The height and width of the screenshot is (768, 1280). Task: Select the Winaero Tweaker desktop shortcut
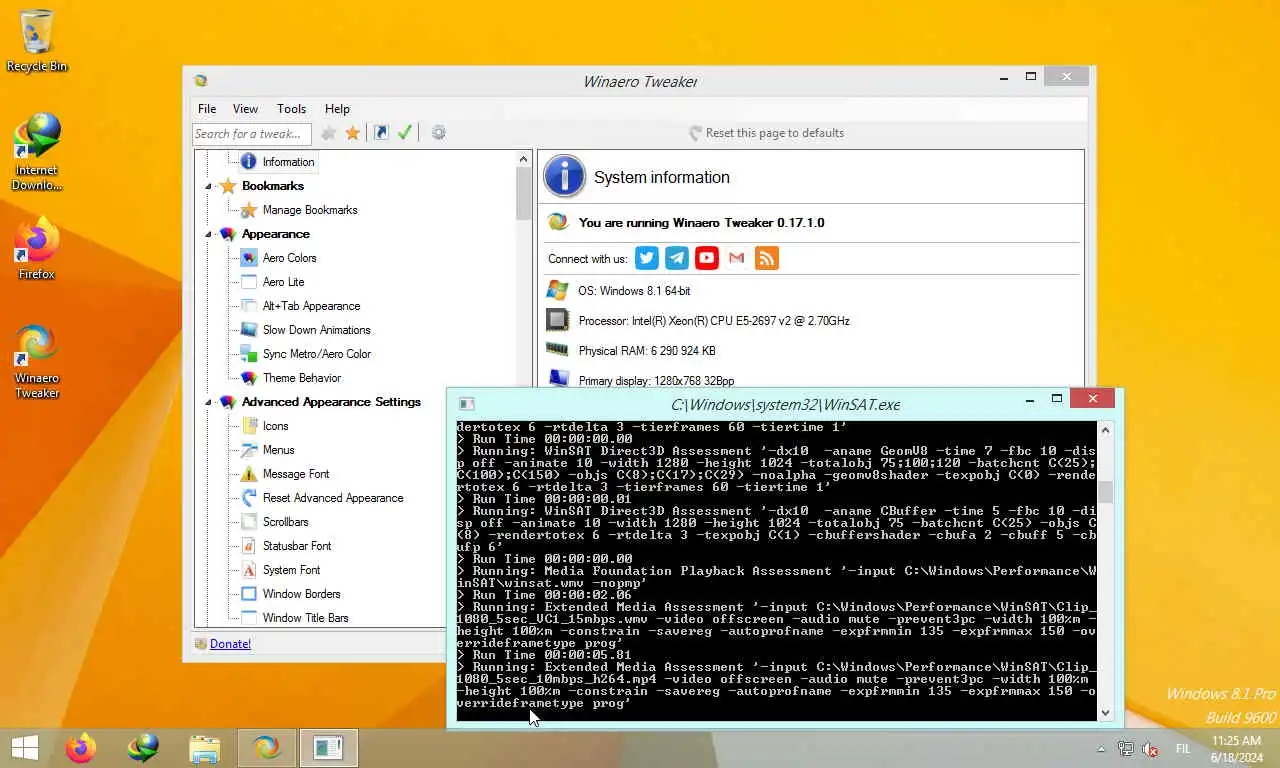click(x=37, y=362)
